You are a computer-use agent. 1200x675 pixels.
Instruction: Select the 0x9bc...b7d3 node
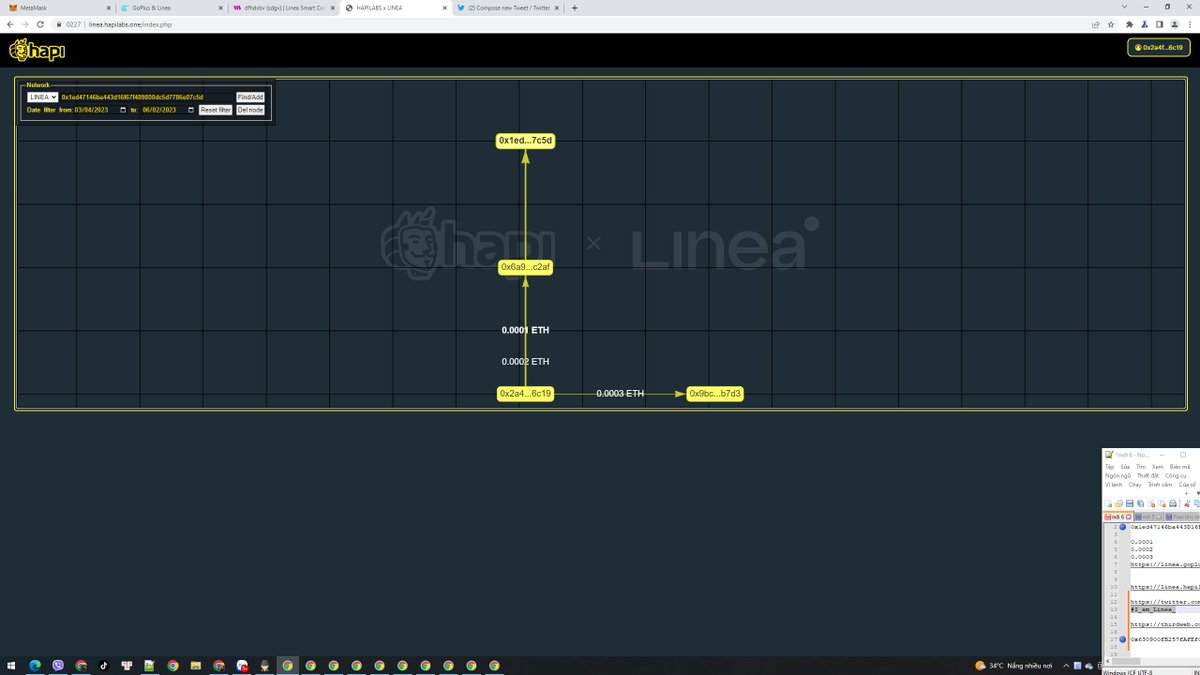tap(715, 394)
